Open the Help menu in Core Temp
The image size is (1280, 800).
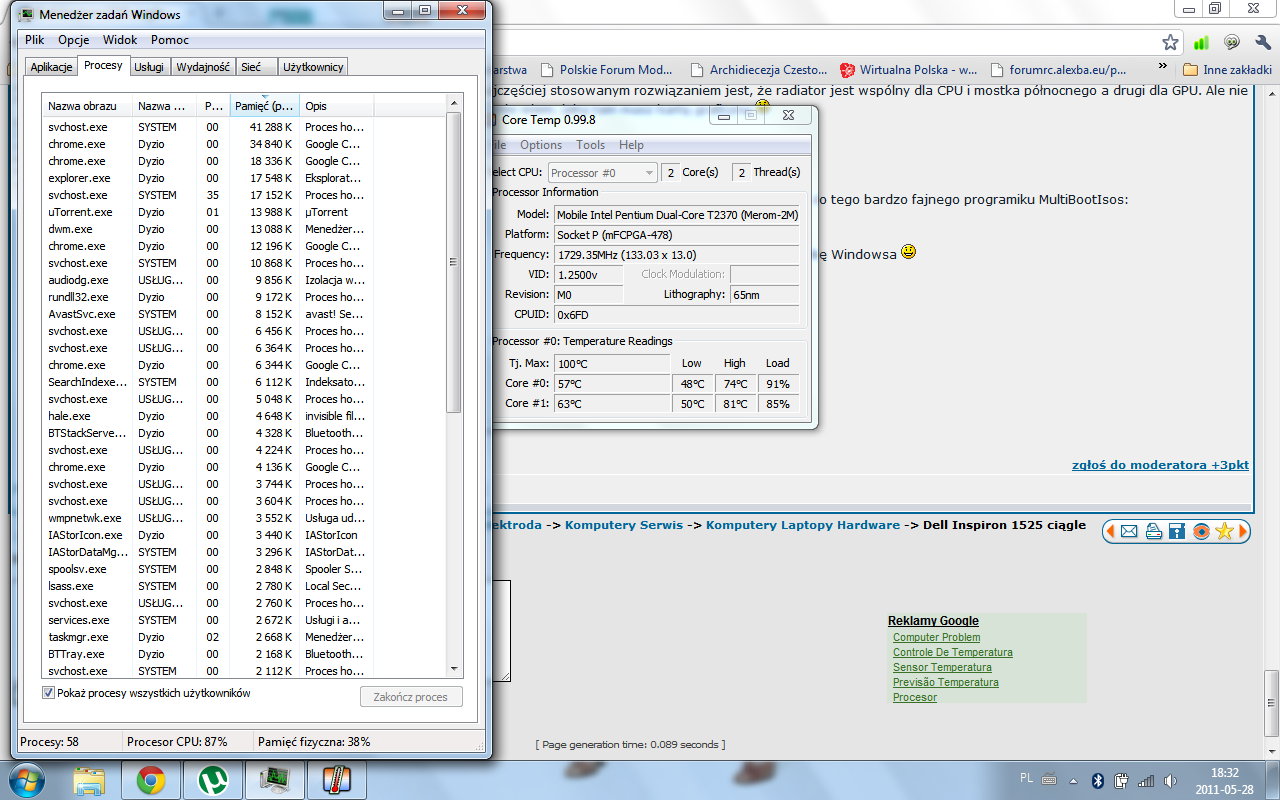pyautogui.click(x=632, y=145)
